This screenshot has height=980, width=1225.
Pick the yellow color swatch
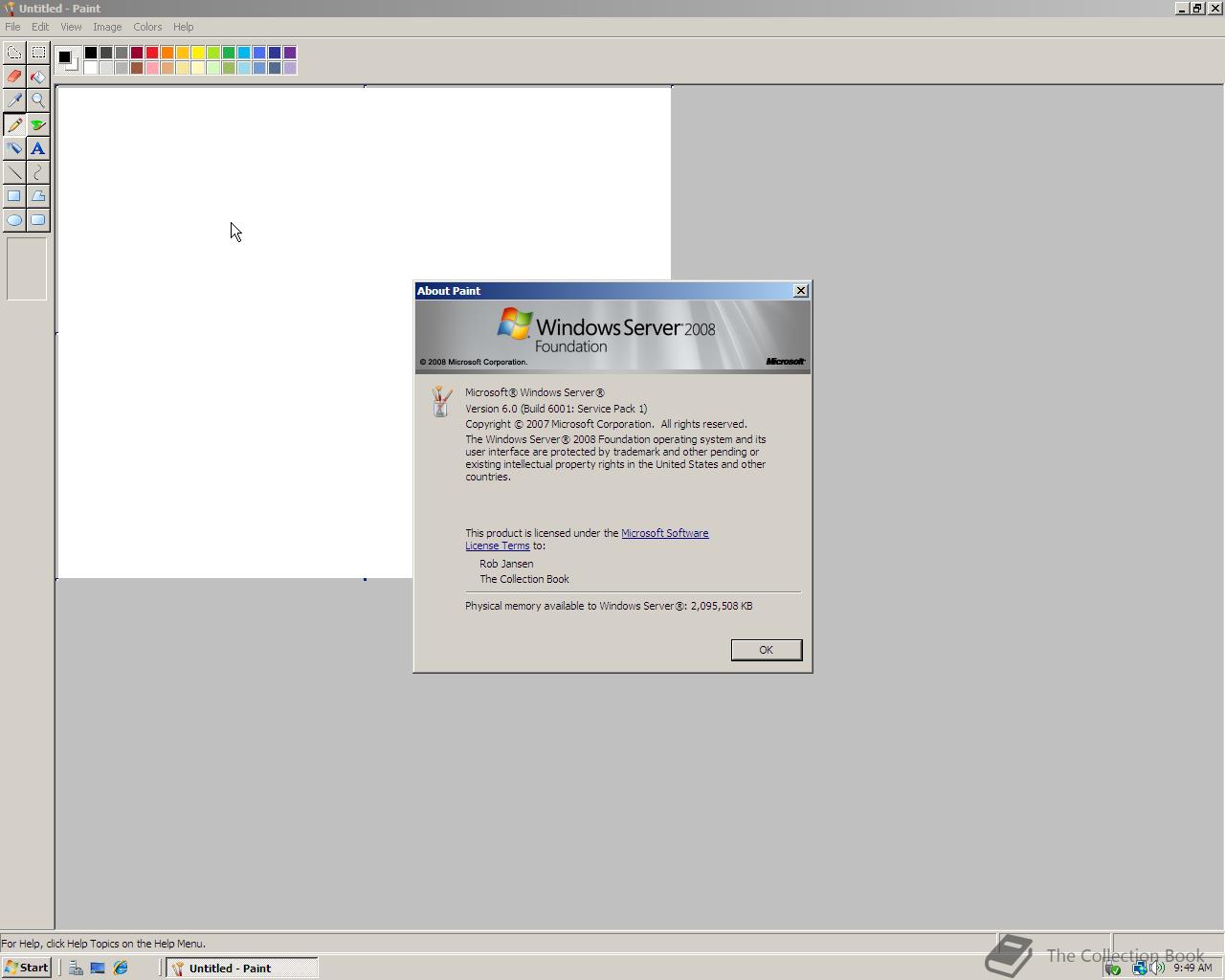(x=198, y=53)
